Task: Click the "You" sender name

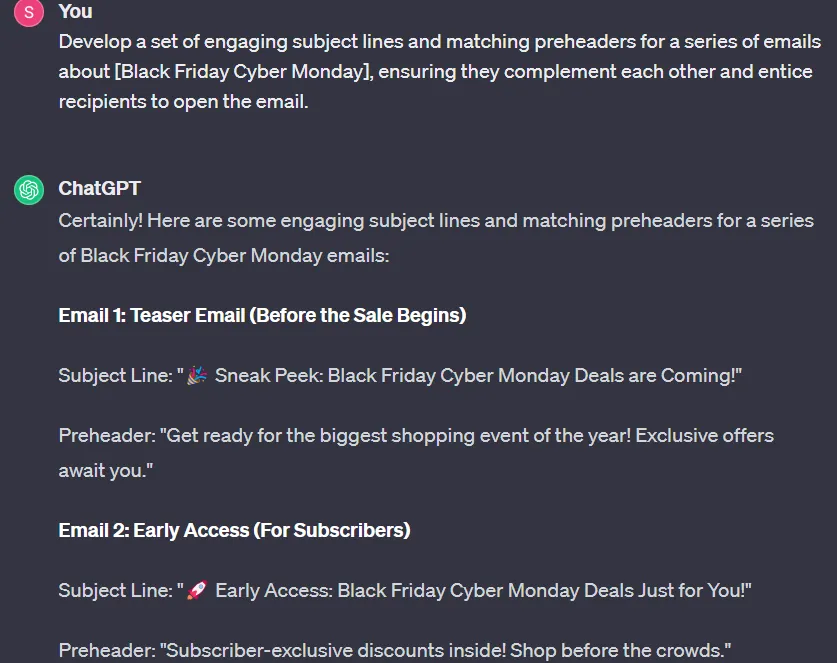Action: (x=76, y=12)
